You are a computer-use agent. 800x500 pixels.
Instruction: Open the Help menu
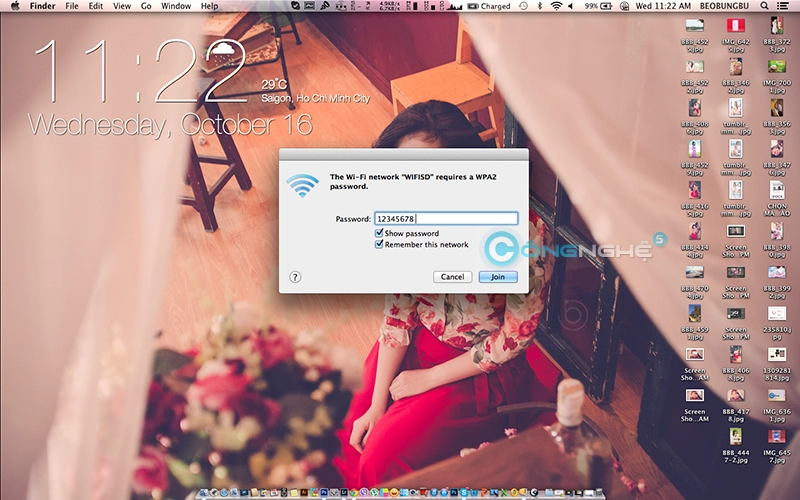(x=209, y=6)
